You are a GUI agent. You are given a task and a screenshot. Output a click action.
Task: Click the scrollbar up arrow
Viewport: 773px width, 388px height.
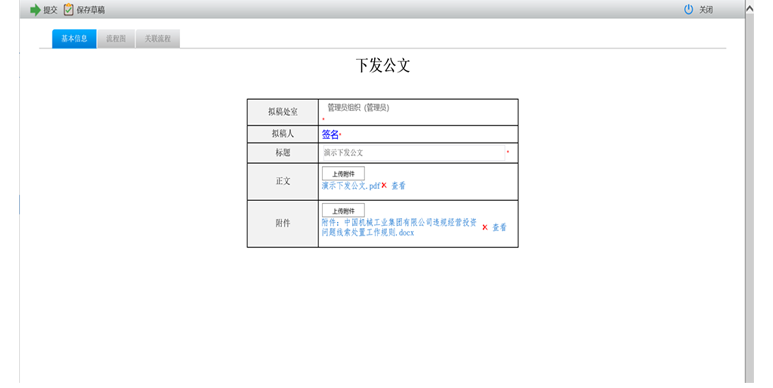pos(749,8)
